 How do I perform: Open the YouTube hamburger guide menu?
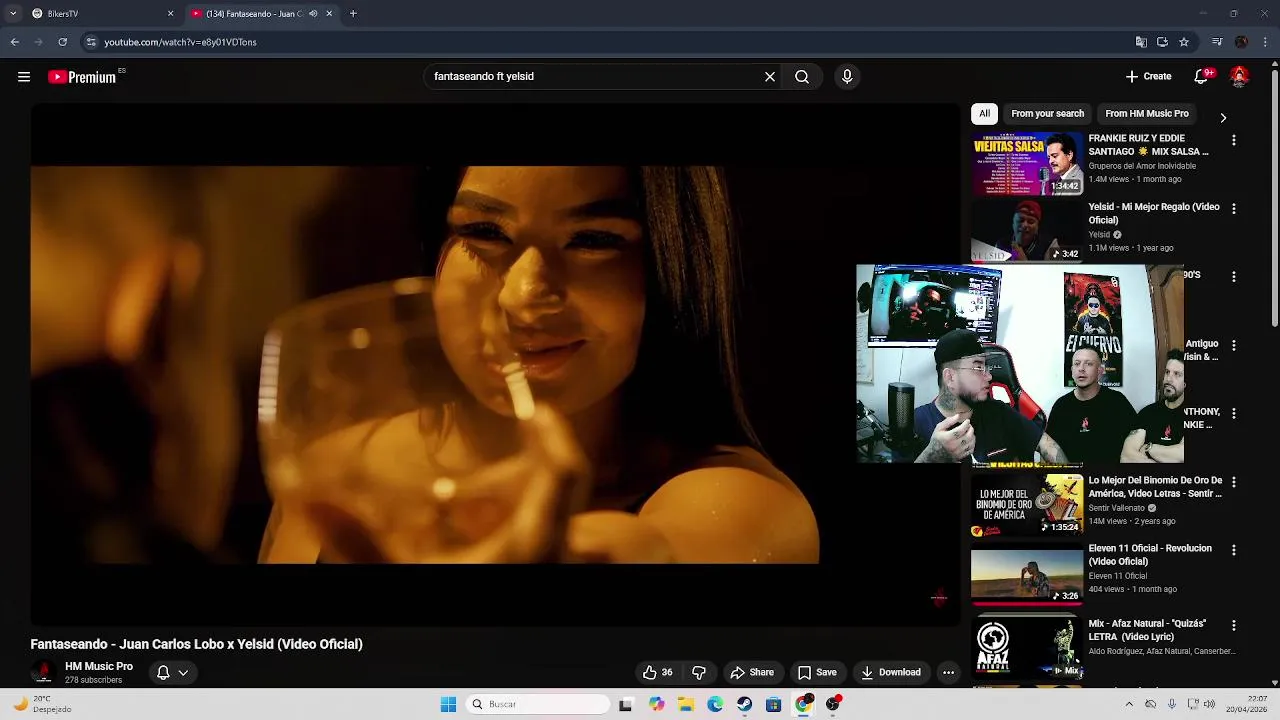(24, 76)
